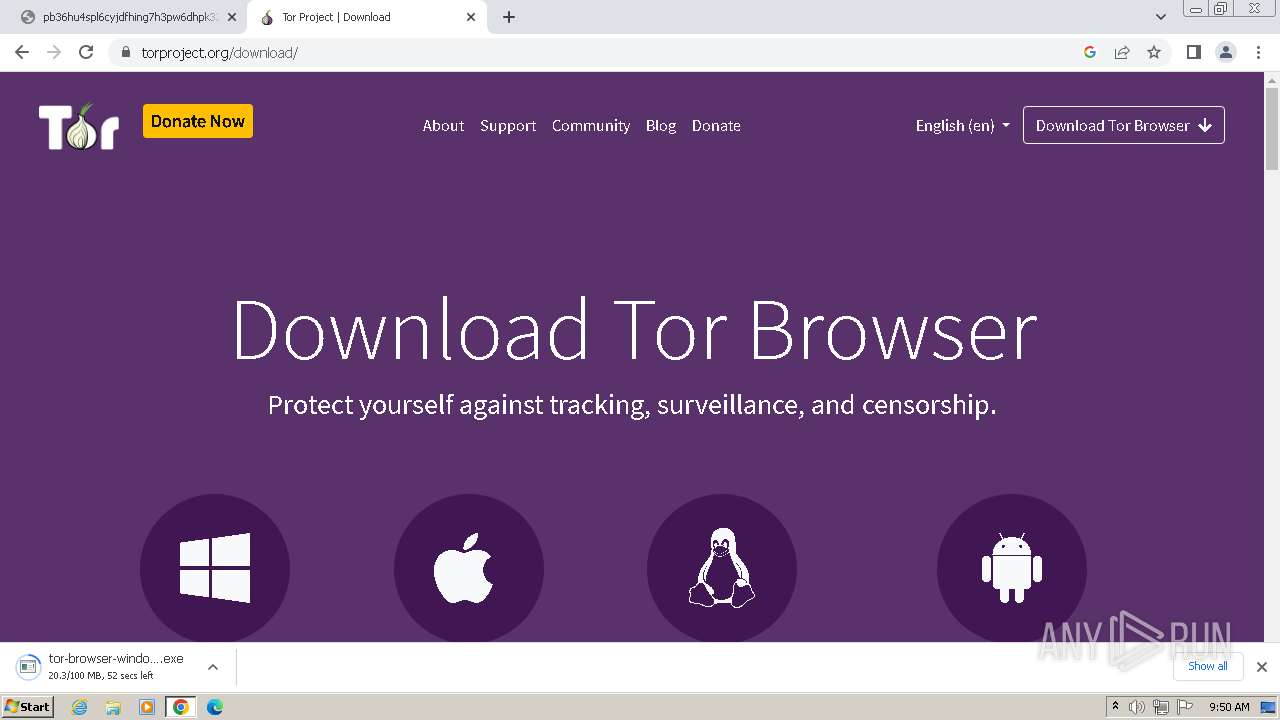Click the Tor onion logo
This screenshot has height=720, width=1280.
79,126
